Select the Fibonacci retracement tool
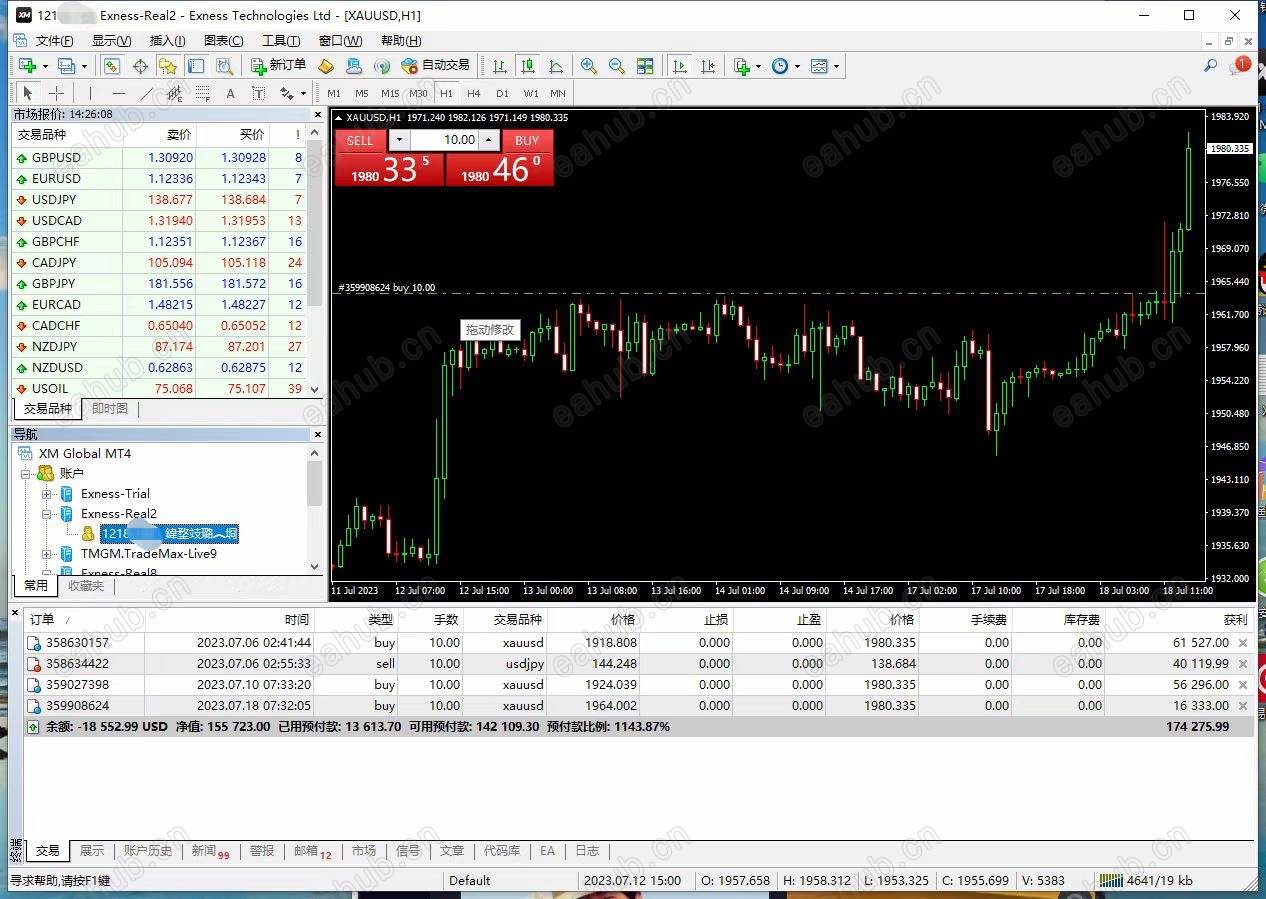The image size is (1266, 899). [203, 93]
